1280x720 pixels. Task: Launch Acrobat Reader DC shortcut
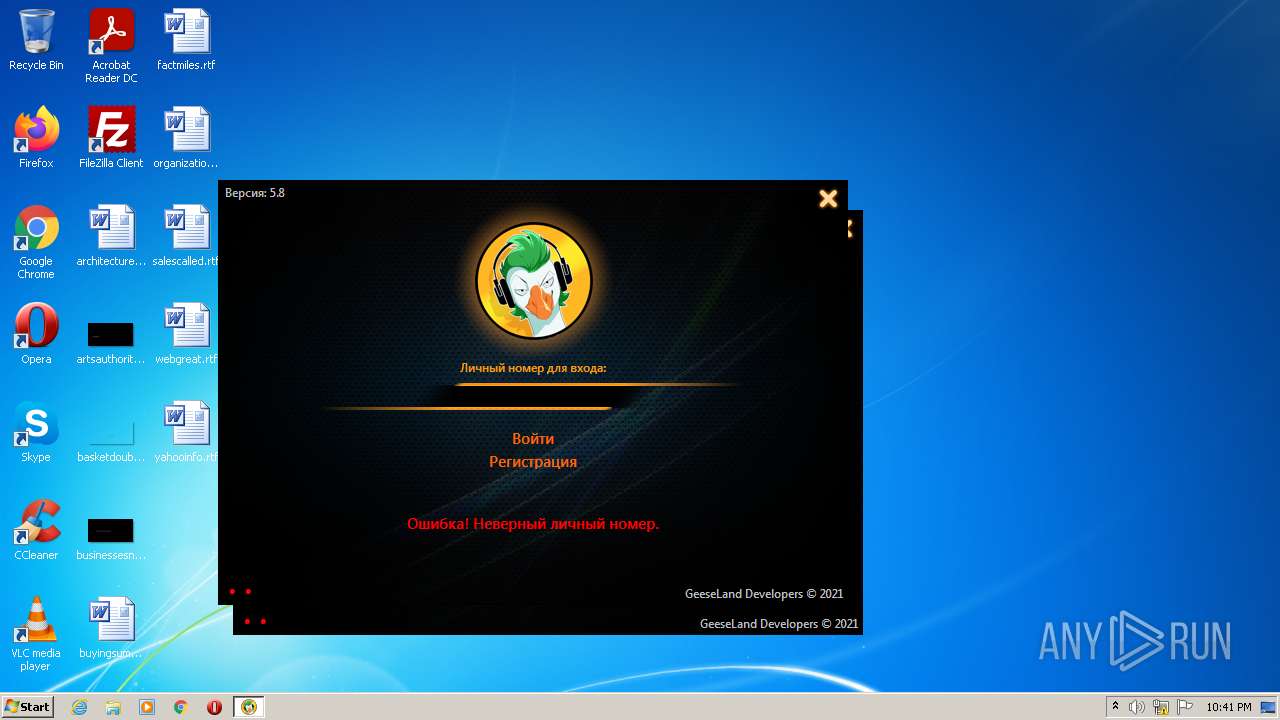click(111, 46)
